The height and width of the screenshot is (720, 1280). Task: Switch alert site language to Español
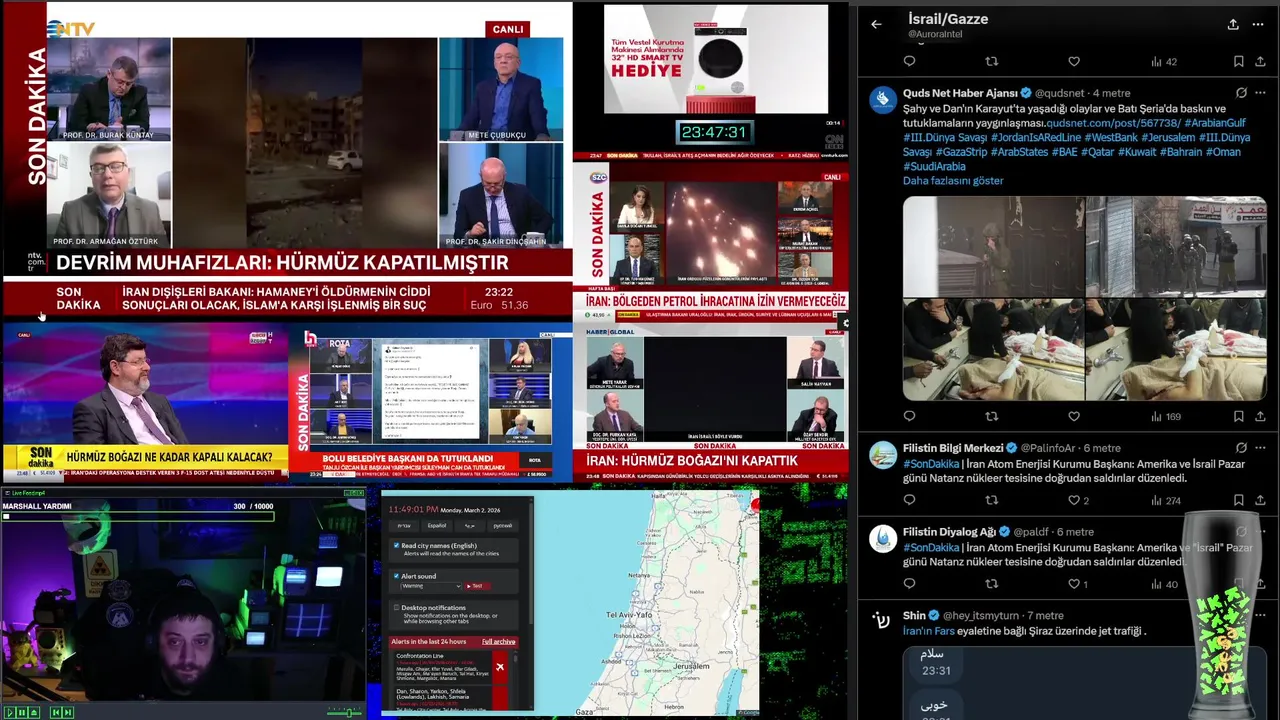pyautogui.click(x=437, y=525)
